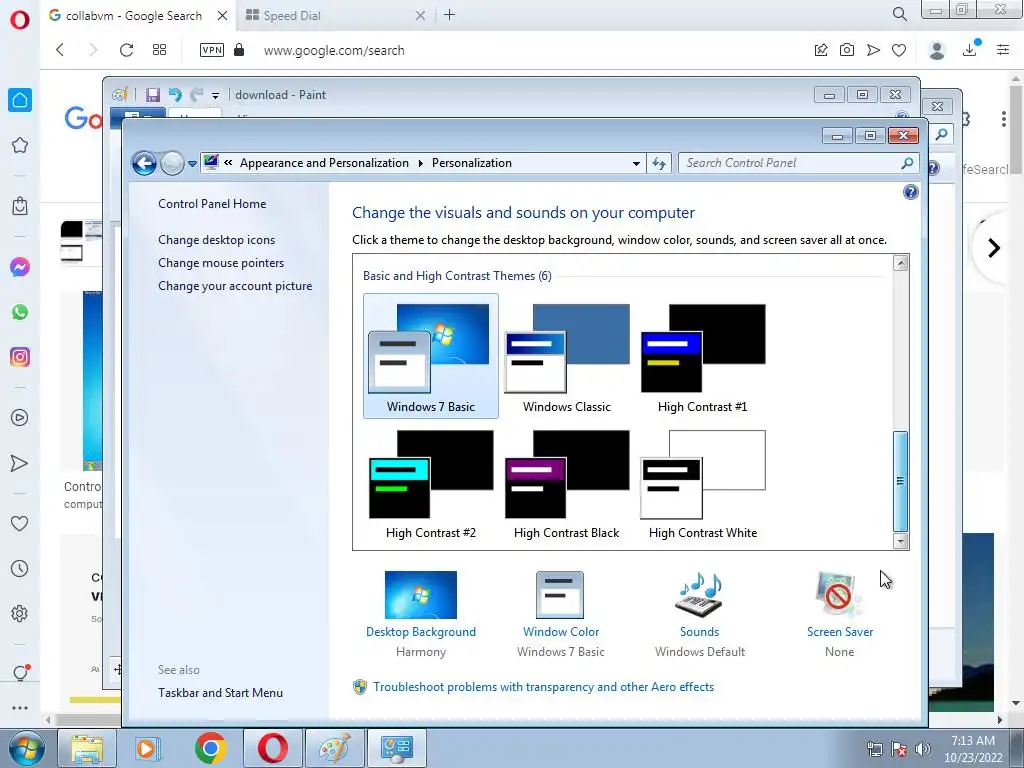
Task: Open Control Panel Home link
Action: click(212, 204)
